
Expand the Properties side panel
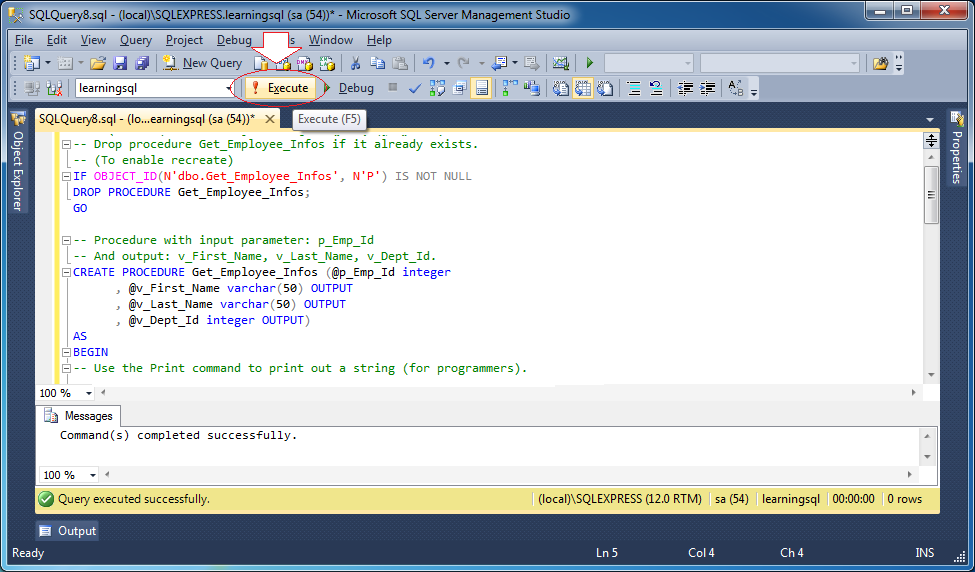(956, 147)
